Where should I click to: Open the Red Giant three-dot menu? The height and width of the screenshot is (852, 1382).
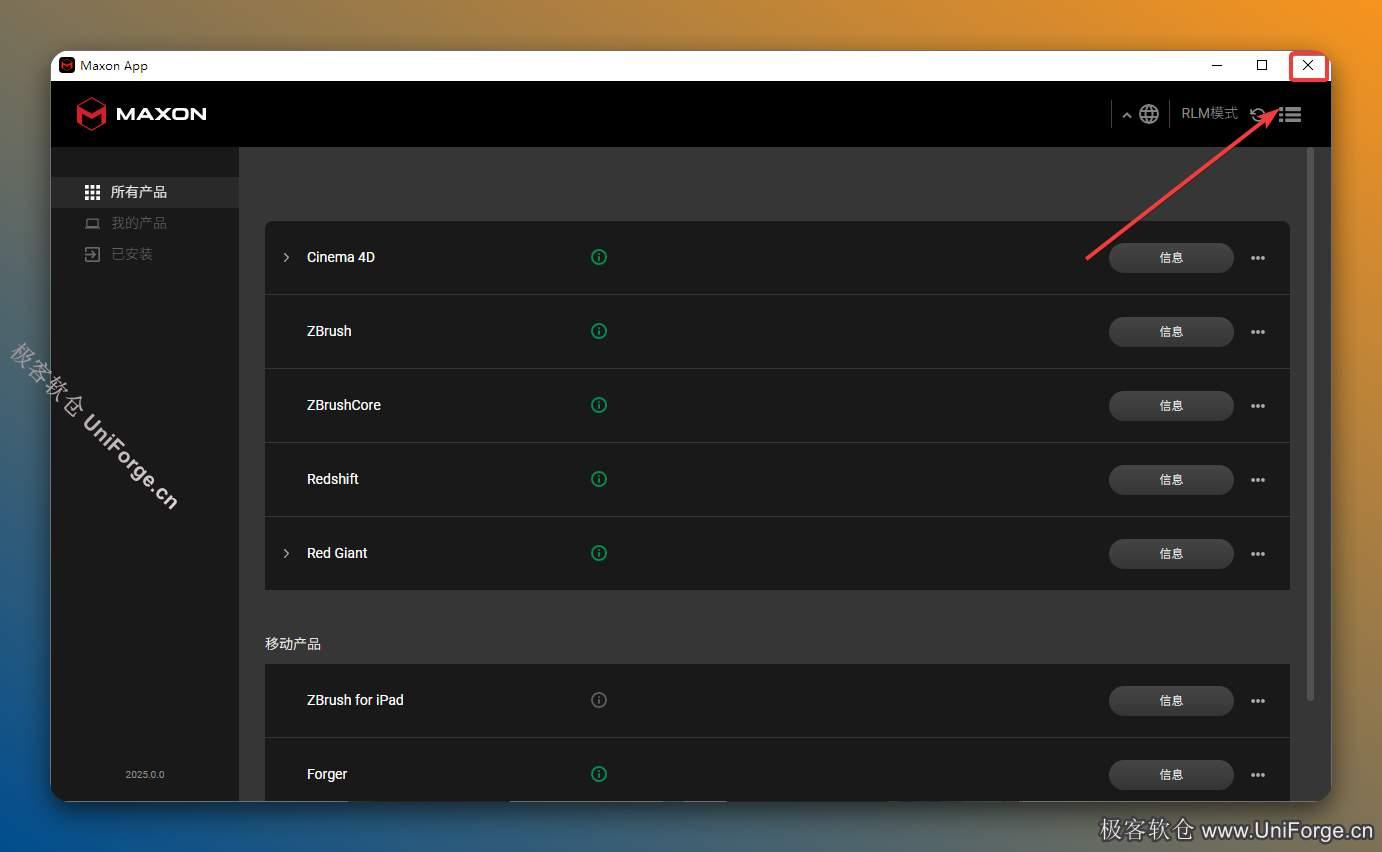[x=1258, y=554]
